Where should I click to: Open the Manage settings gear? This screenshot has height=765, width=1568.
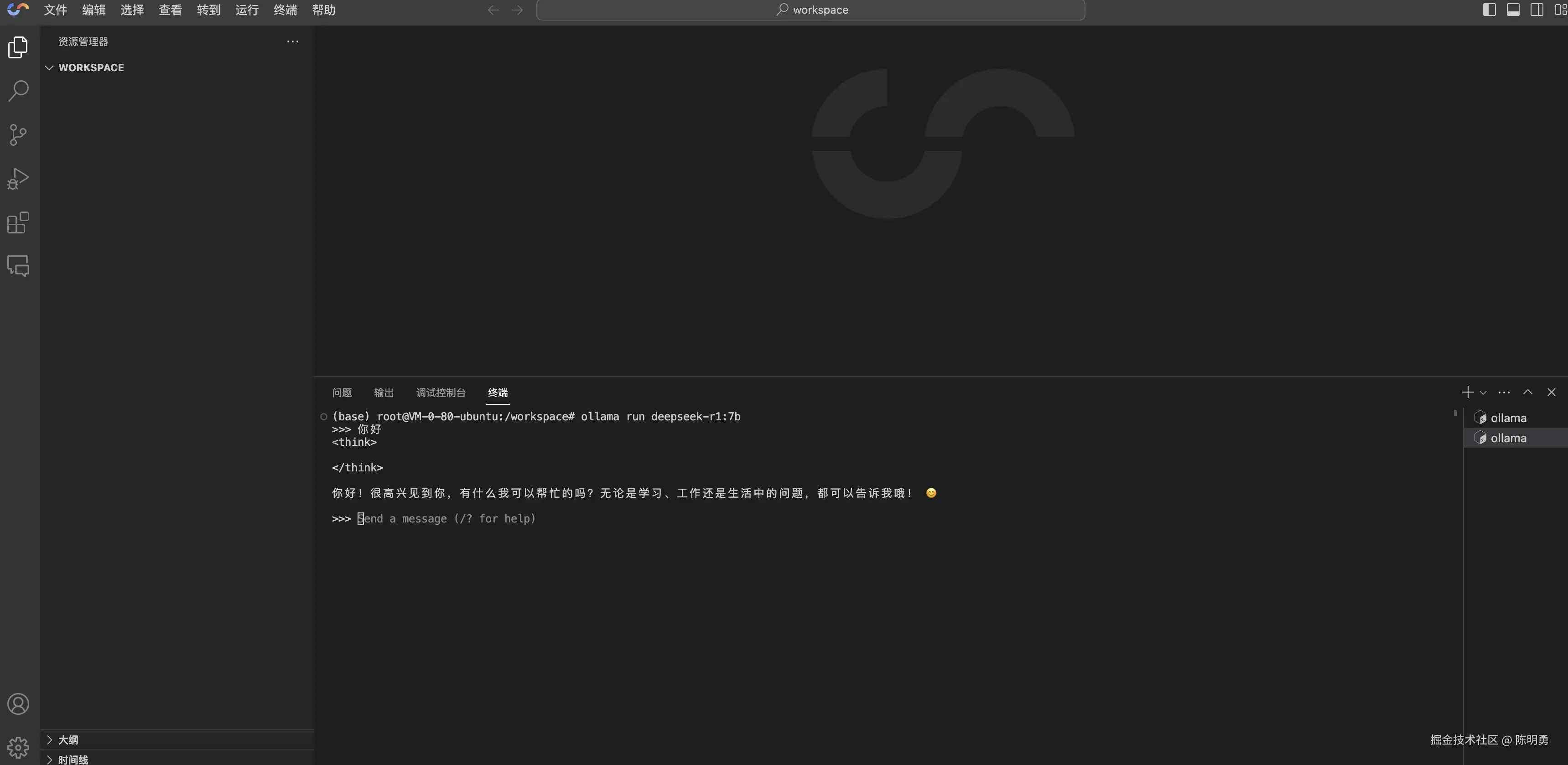coord(18,747)
